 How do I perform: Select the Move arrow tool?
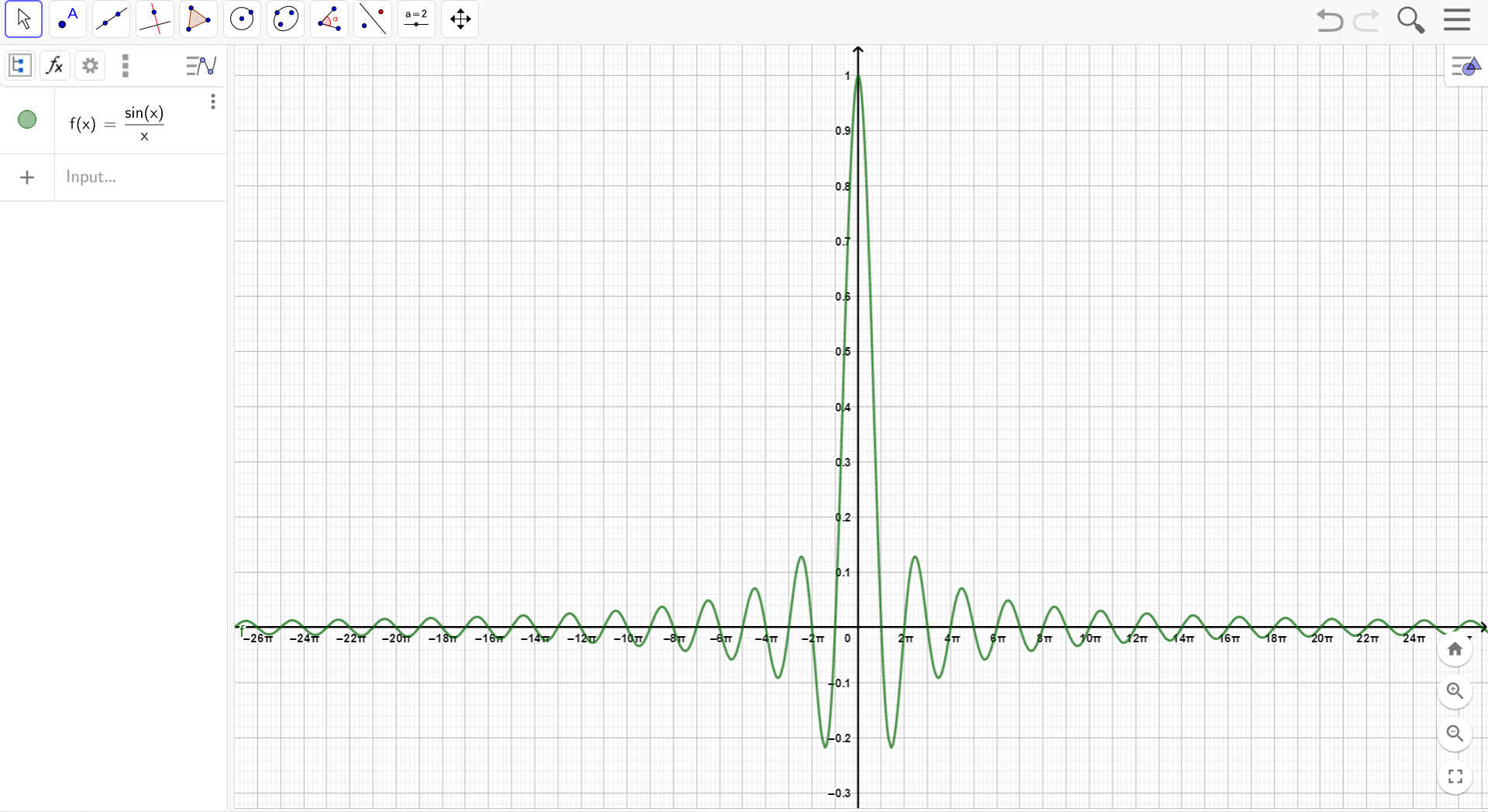tap(23, 19)
